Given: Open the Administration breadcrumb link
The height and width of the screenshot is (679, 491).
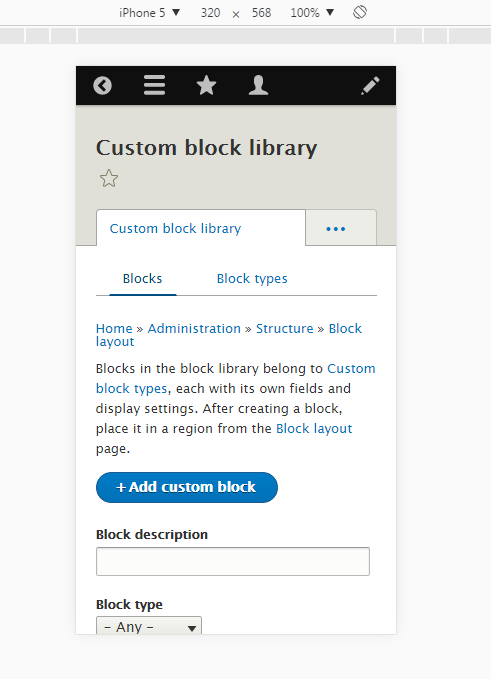Looking at the screenshot, I should click(194, 328).
